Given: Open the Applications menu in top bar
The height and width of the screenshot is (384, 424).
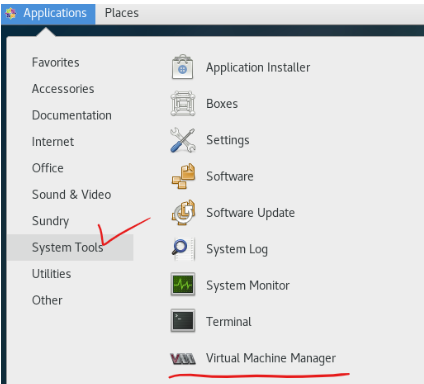Looking at the screenshot, I should 48,13.
